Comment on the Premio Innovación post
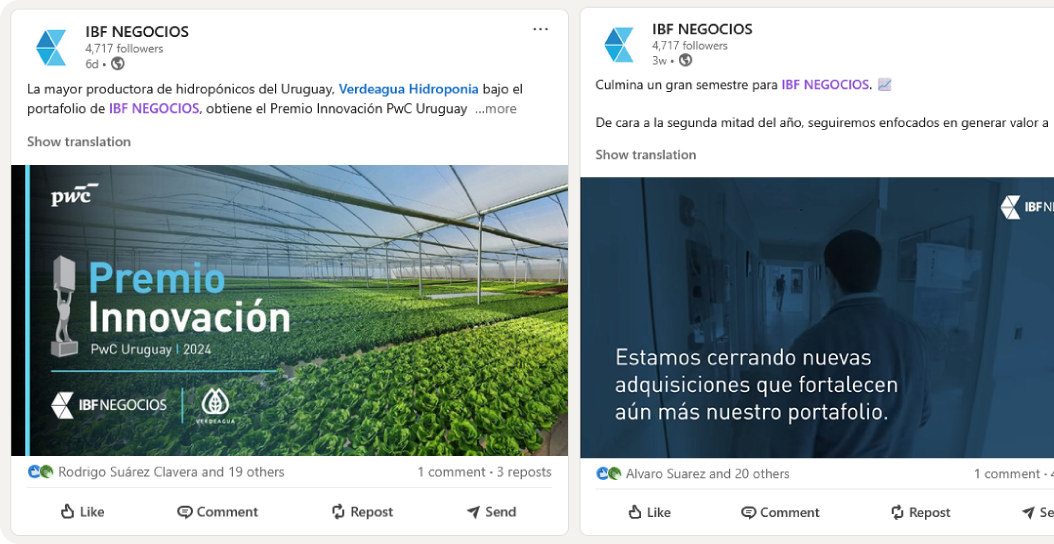The width and height of the screenshot is (1054, 544). pyautogui.click(x=218, y=512)
